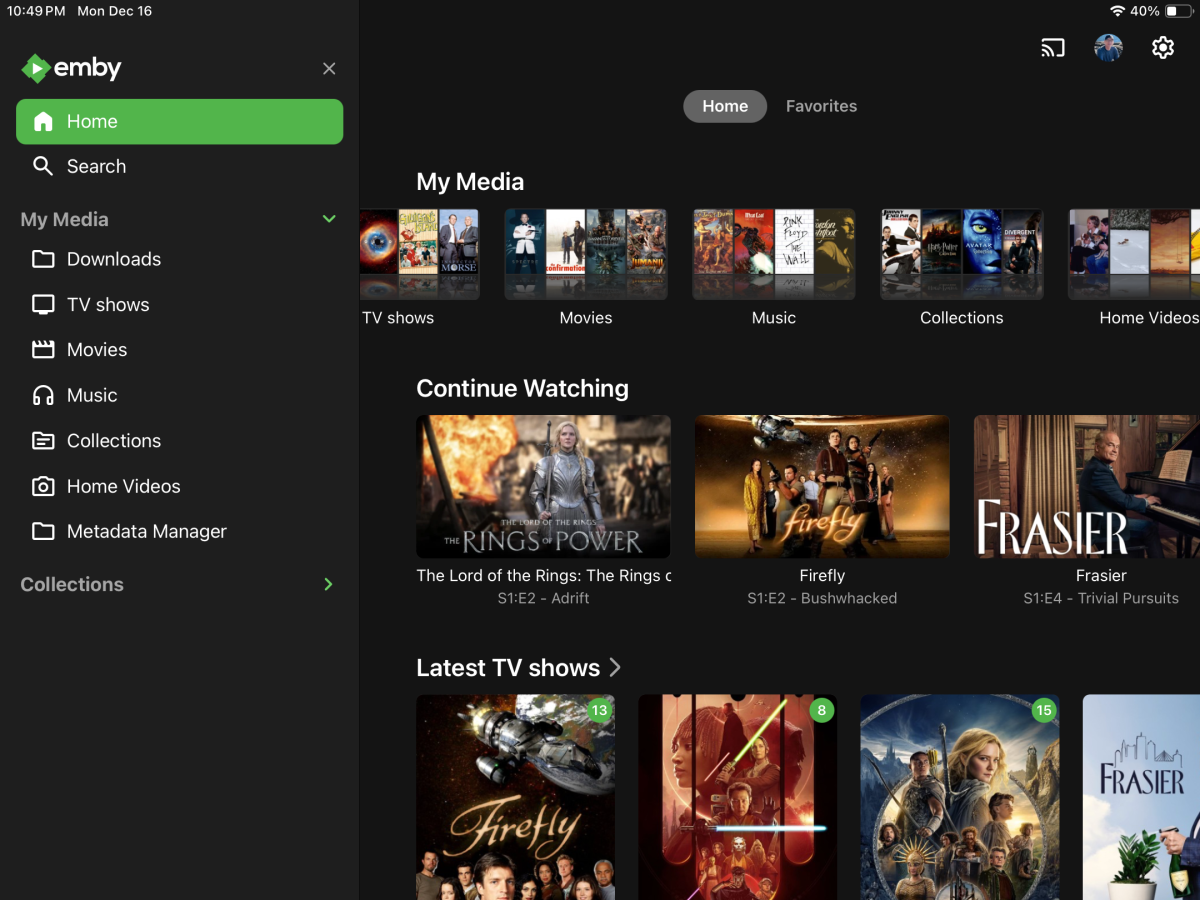This screenshot has height=900, width=1200.
Task: Tap the Cast to device icon
Action: (x=1053, y=47)
